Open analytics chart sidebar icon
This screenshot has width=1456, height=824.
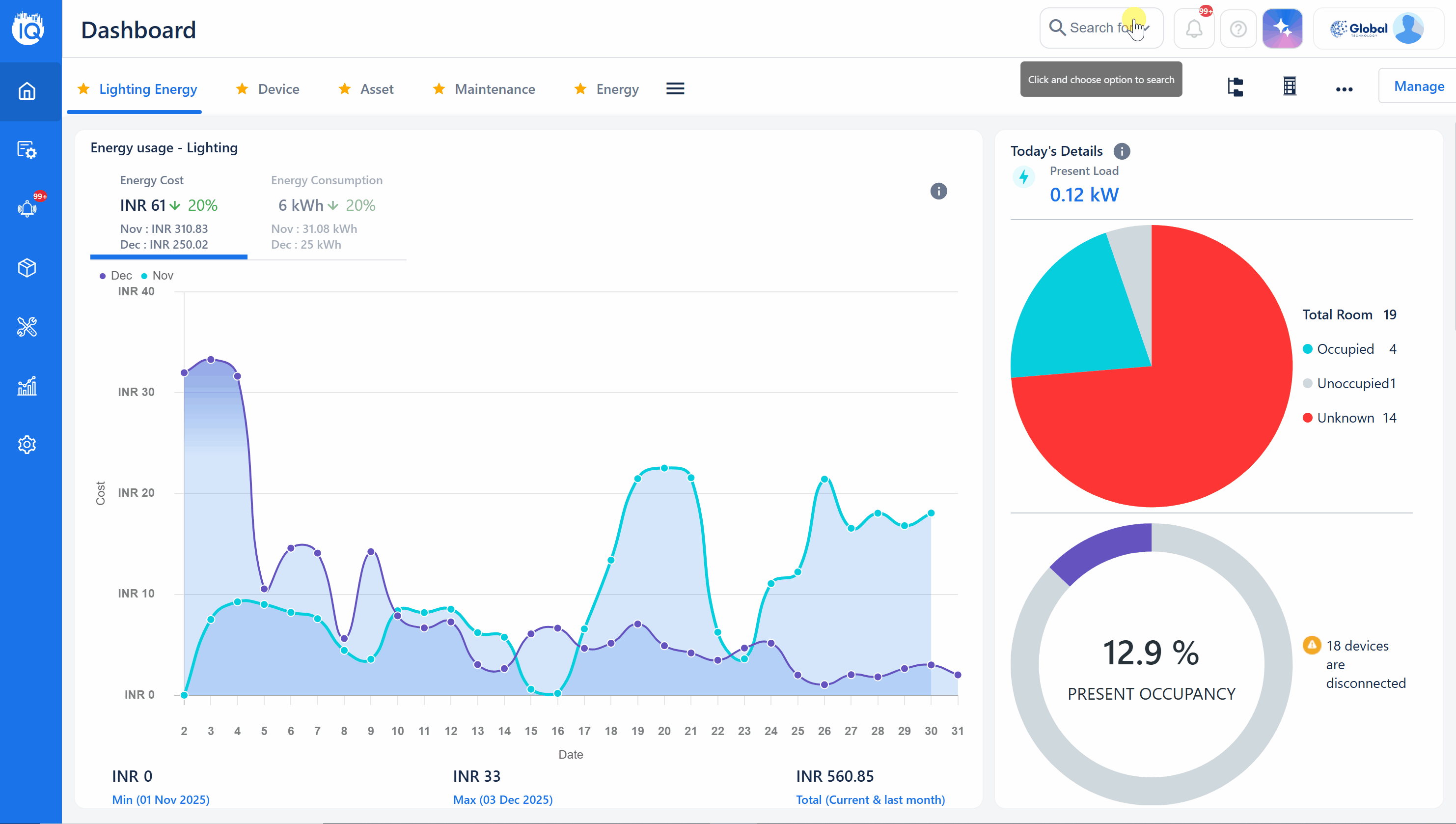(27, 386)
